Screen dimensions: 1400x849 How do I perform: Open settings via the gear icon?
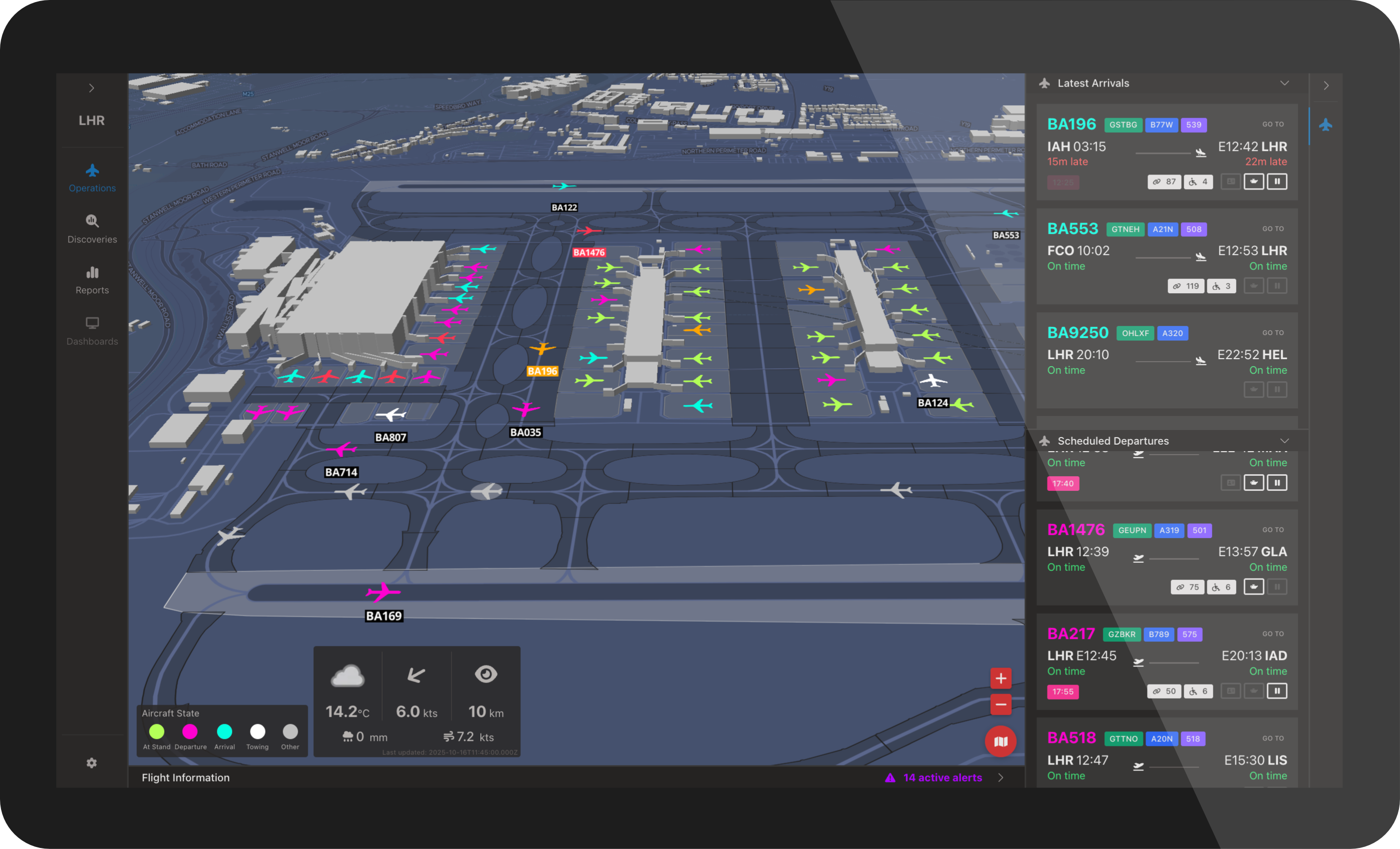pos(92,762)
